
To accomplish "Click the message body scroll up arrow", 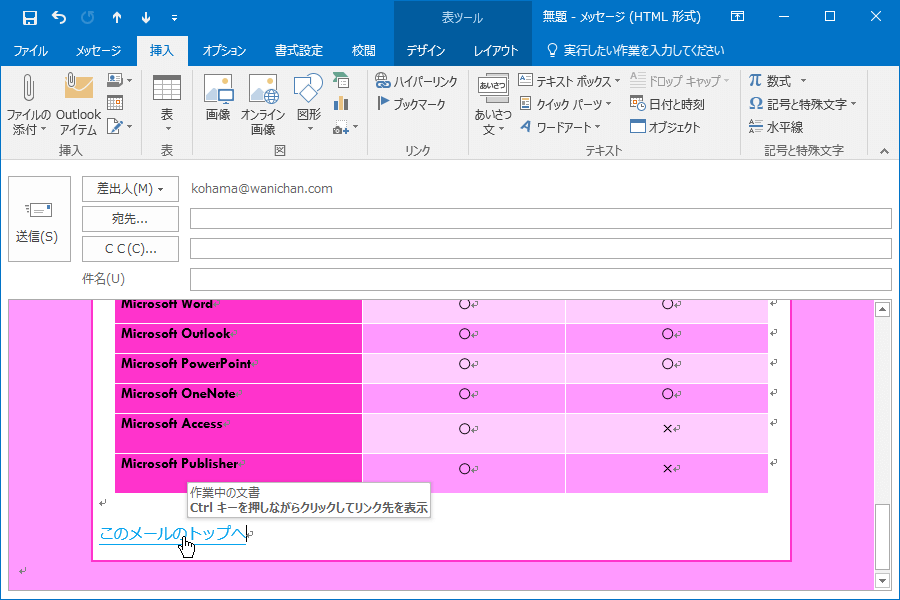I will [x=882, y=310].
